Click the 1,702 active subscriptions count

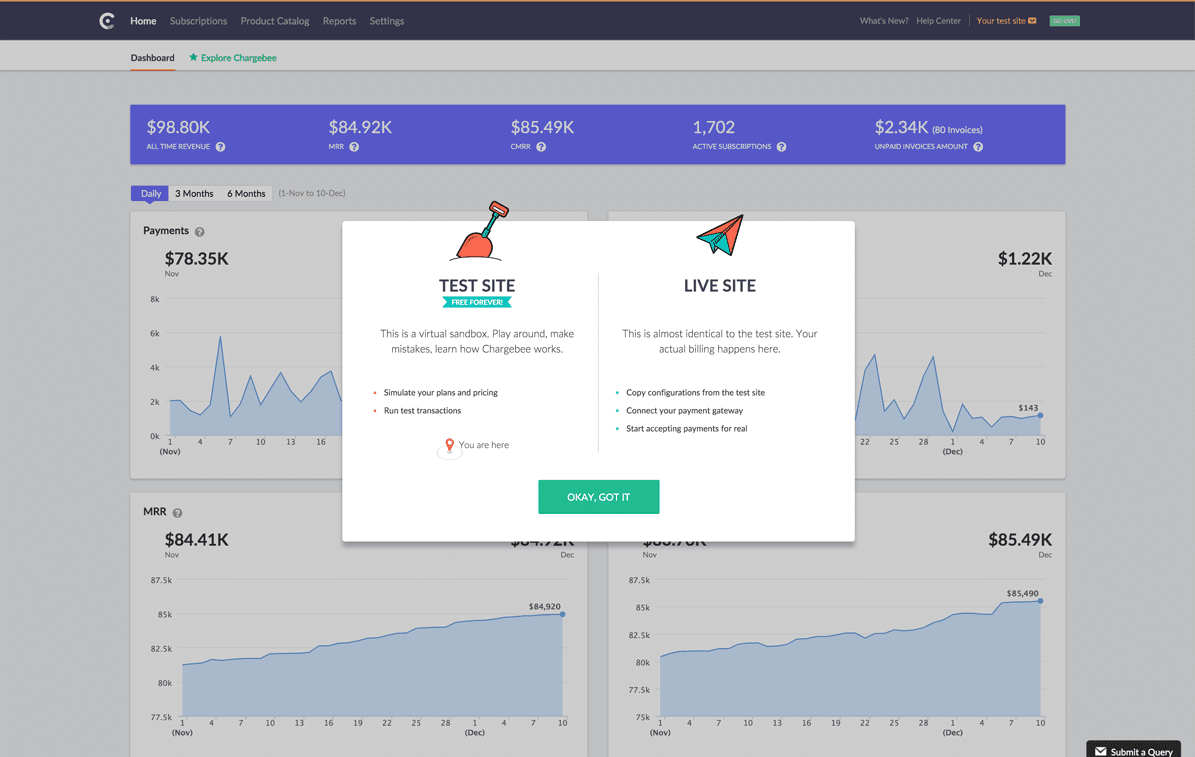coord(714,127)
